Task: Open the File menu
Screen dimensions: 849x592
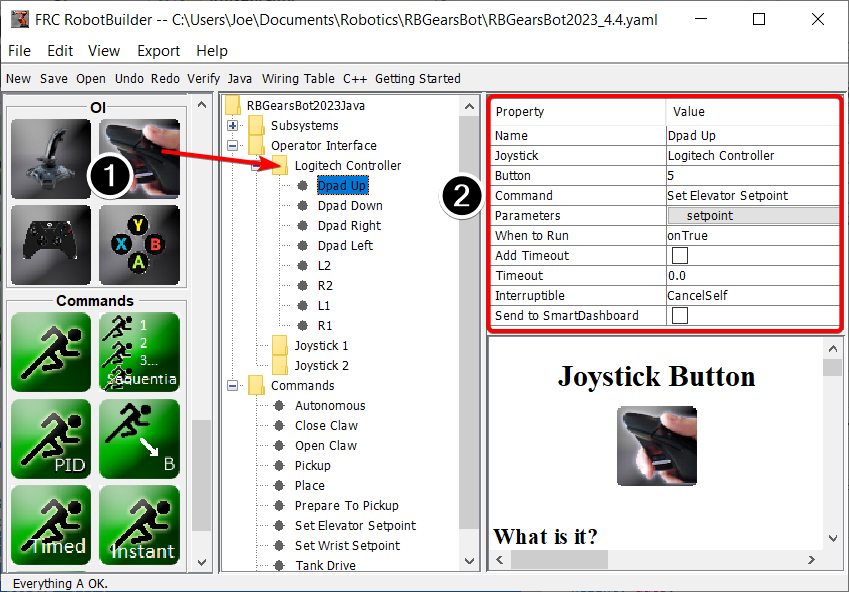Action: click(x=19, y=51)
